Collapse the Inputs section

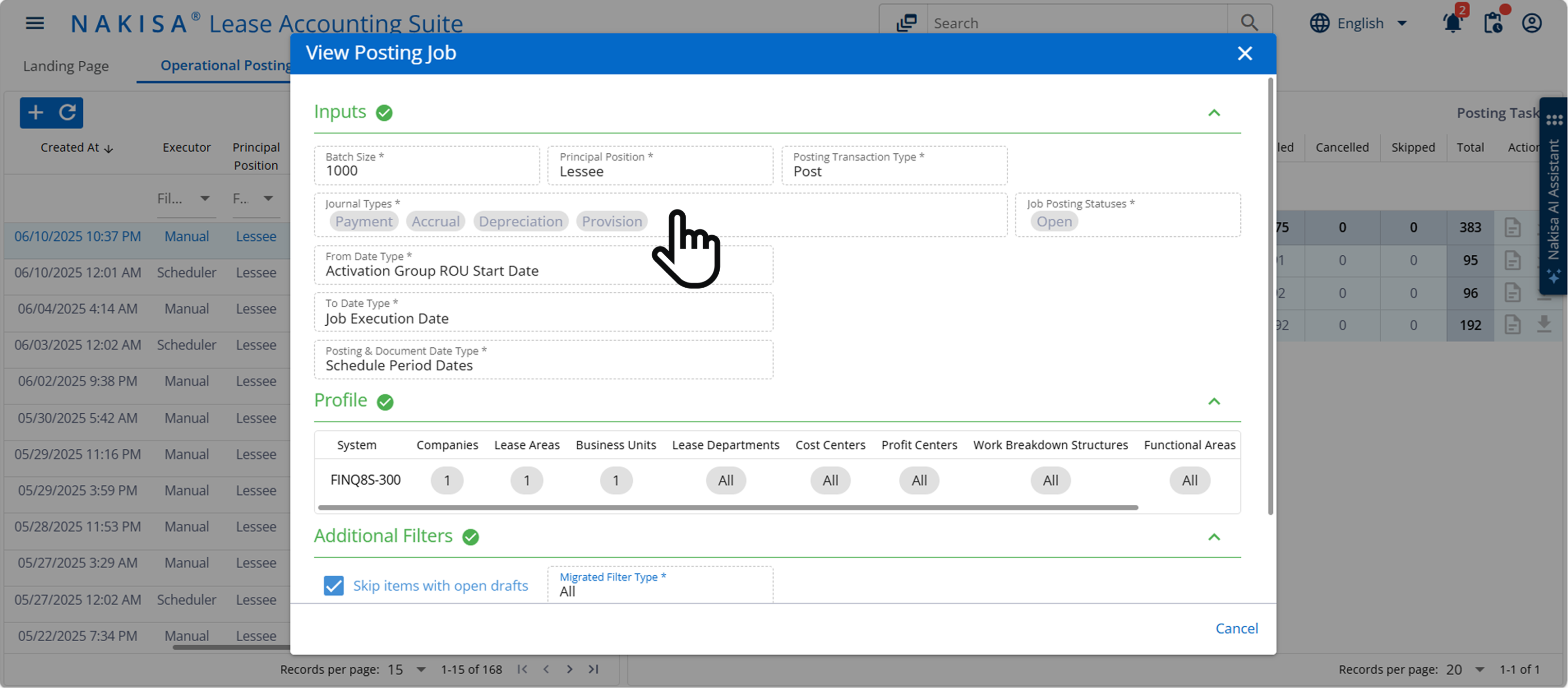1216,113
